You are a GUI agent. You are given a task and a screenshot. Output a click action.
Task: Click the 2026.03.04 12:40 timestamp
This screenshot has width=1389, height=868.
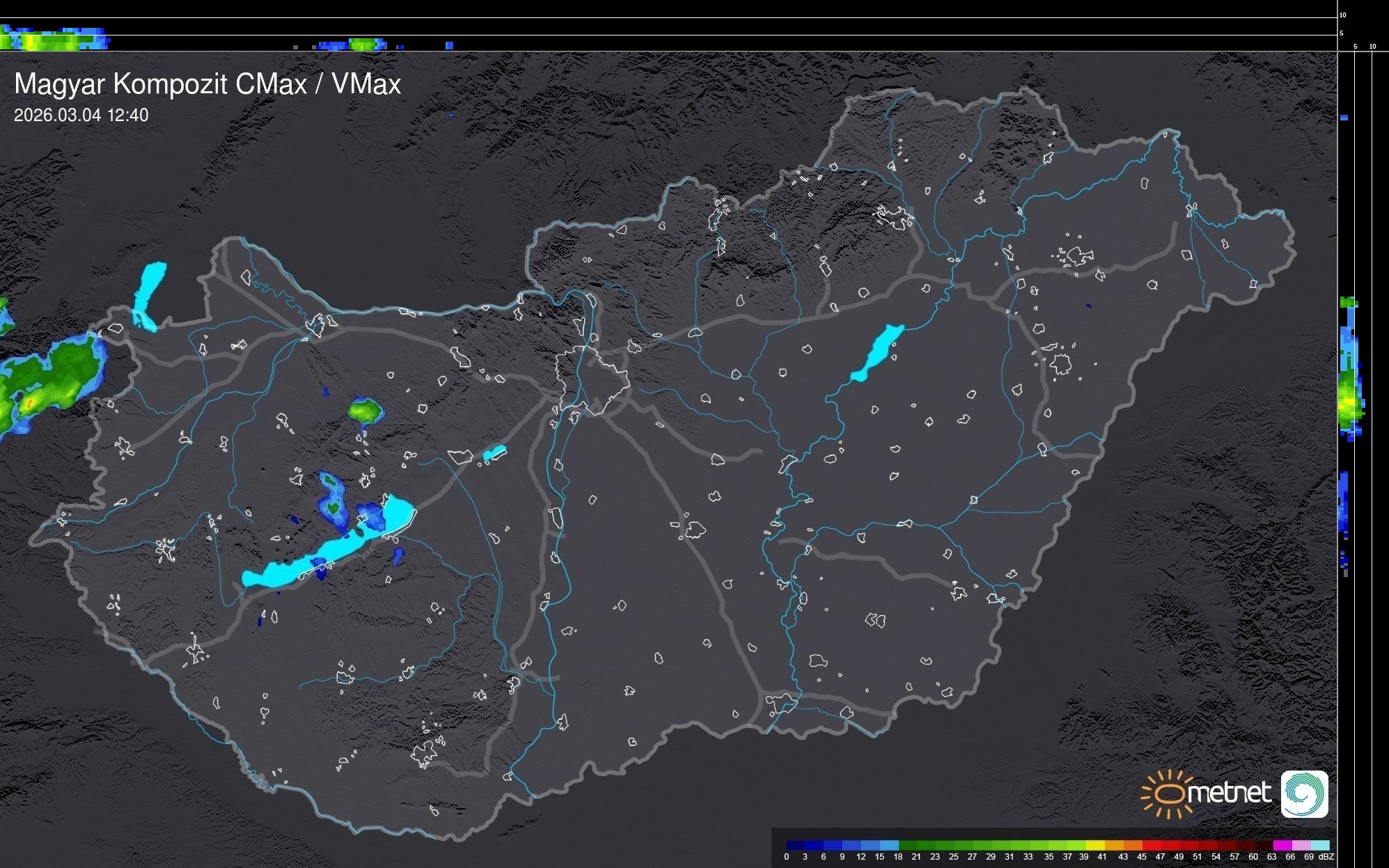pyautogui.click(x=81, y=116)
